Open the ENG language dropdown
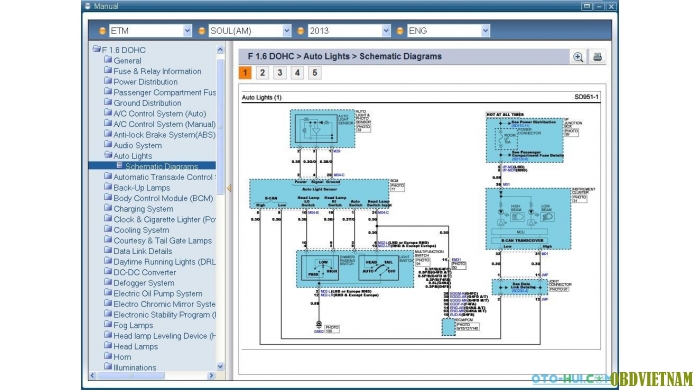700x390 pixels. 485,31
